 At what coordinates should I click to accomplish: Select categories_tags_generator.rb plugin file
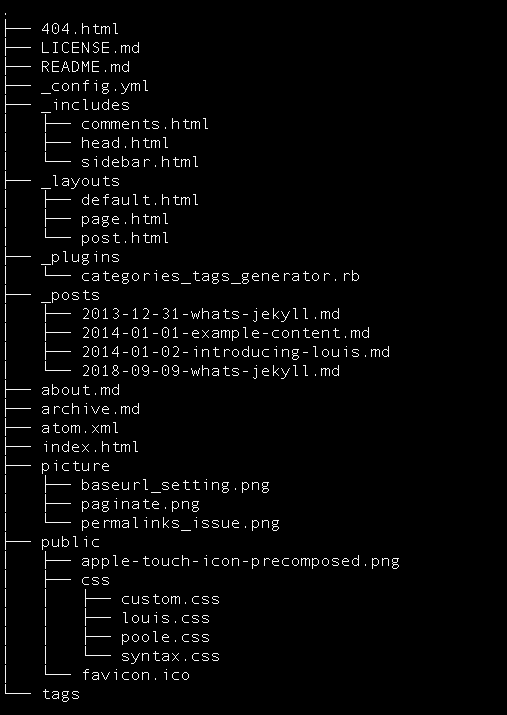coord(220,276)
